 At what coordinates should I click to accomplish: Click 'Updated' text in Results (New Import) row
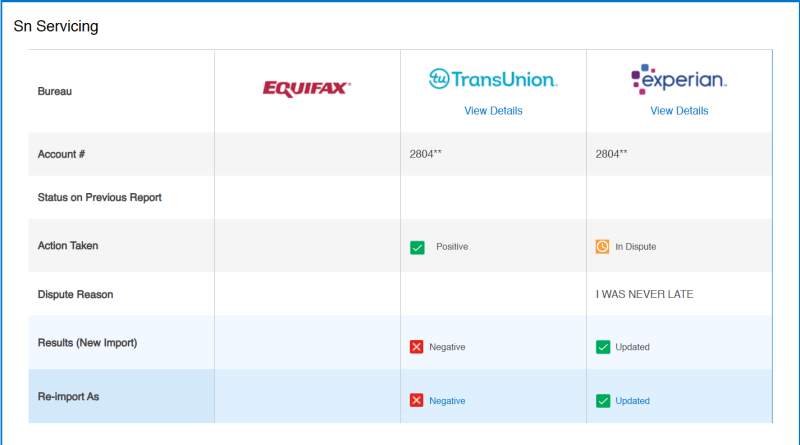632,347
